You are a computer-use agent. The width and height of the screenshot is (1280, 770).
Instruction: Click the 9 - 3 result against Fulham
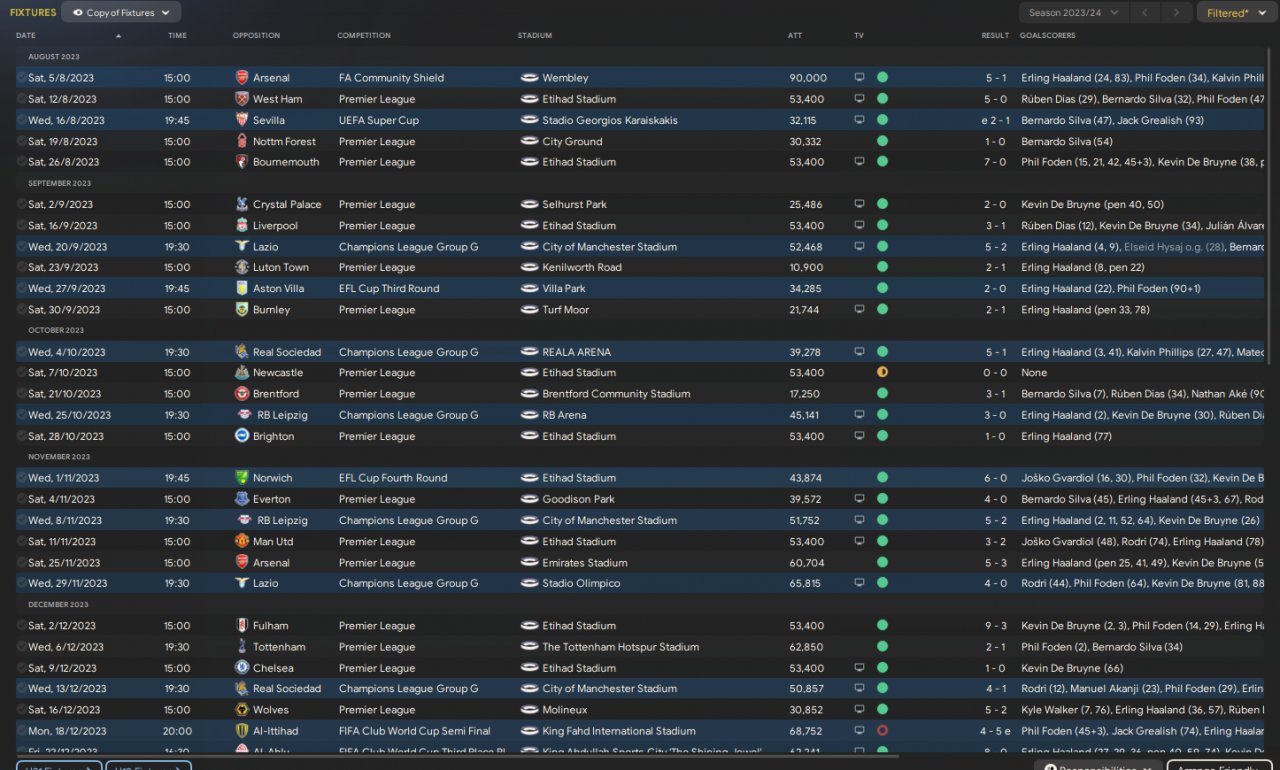click(x=995, y=626)
